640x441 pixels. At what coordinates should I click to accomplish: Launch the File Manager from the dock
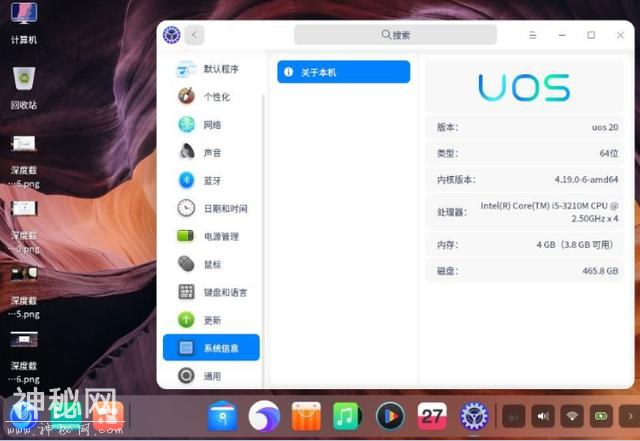coord(222,416)
